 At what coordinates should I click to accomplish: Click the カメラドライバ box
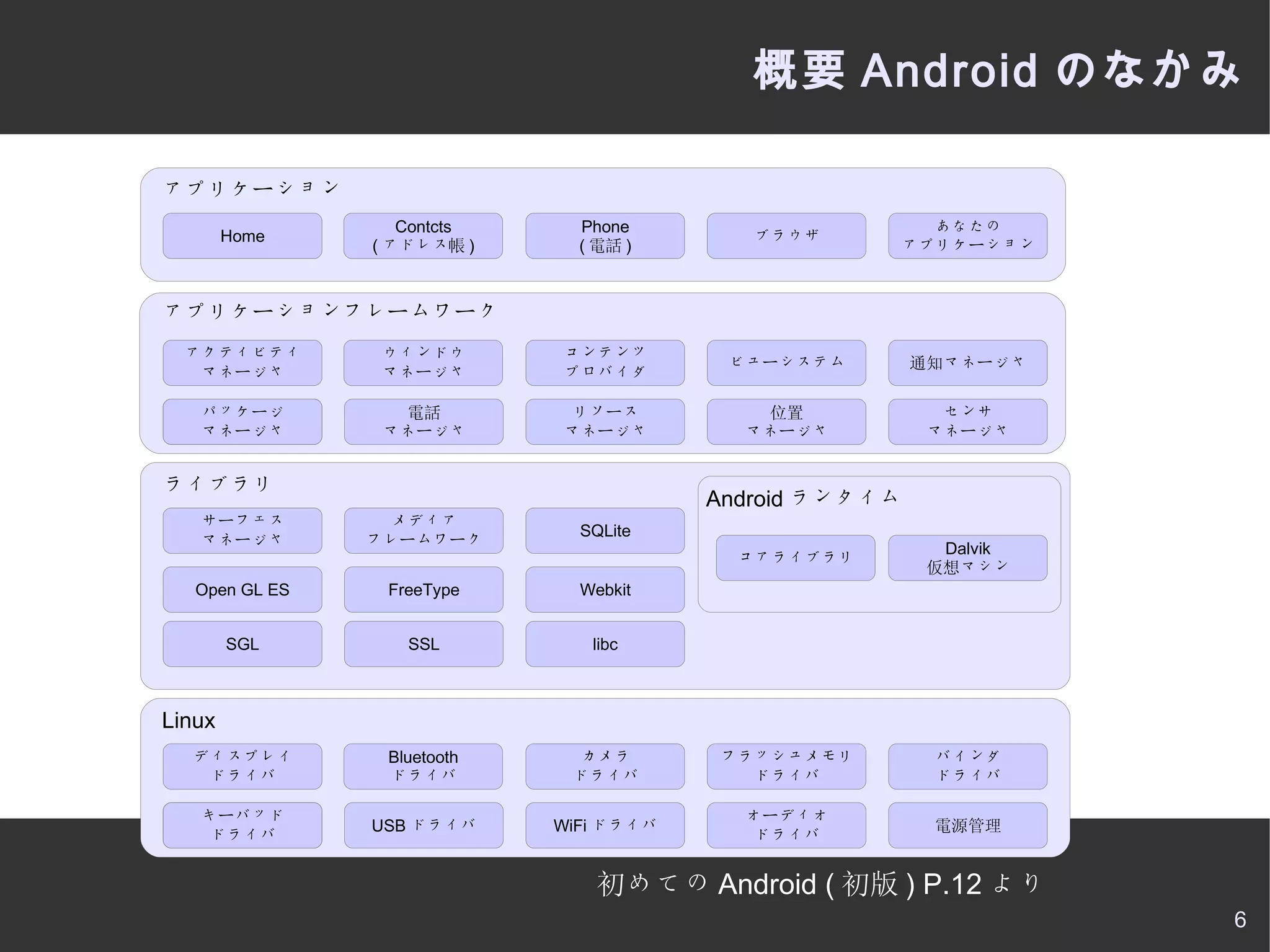coord(605,766)
